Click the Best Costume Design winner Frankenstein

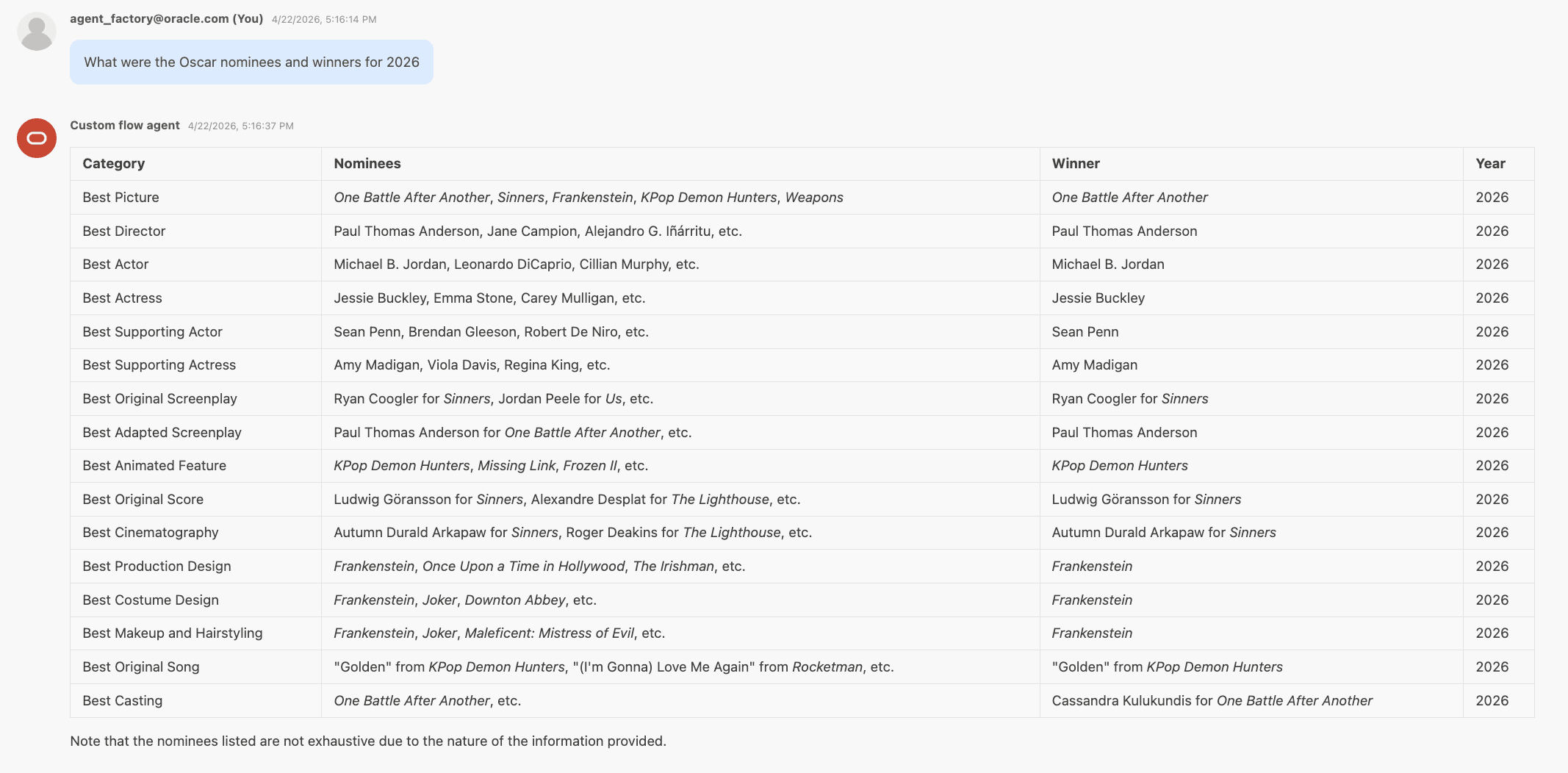point(1251,600)
